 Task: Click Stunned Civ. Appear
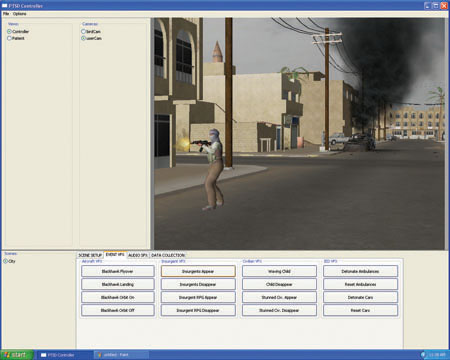pyautogui.click(x=279, y=297)
